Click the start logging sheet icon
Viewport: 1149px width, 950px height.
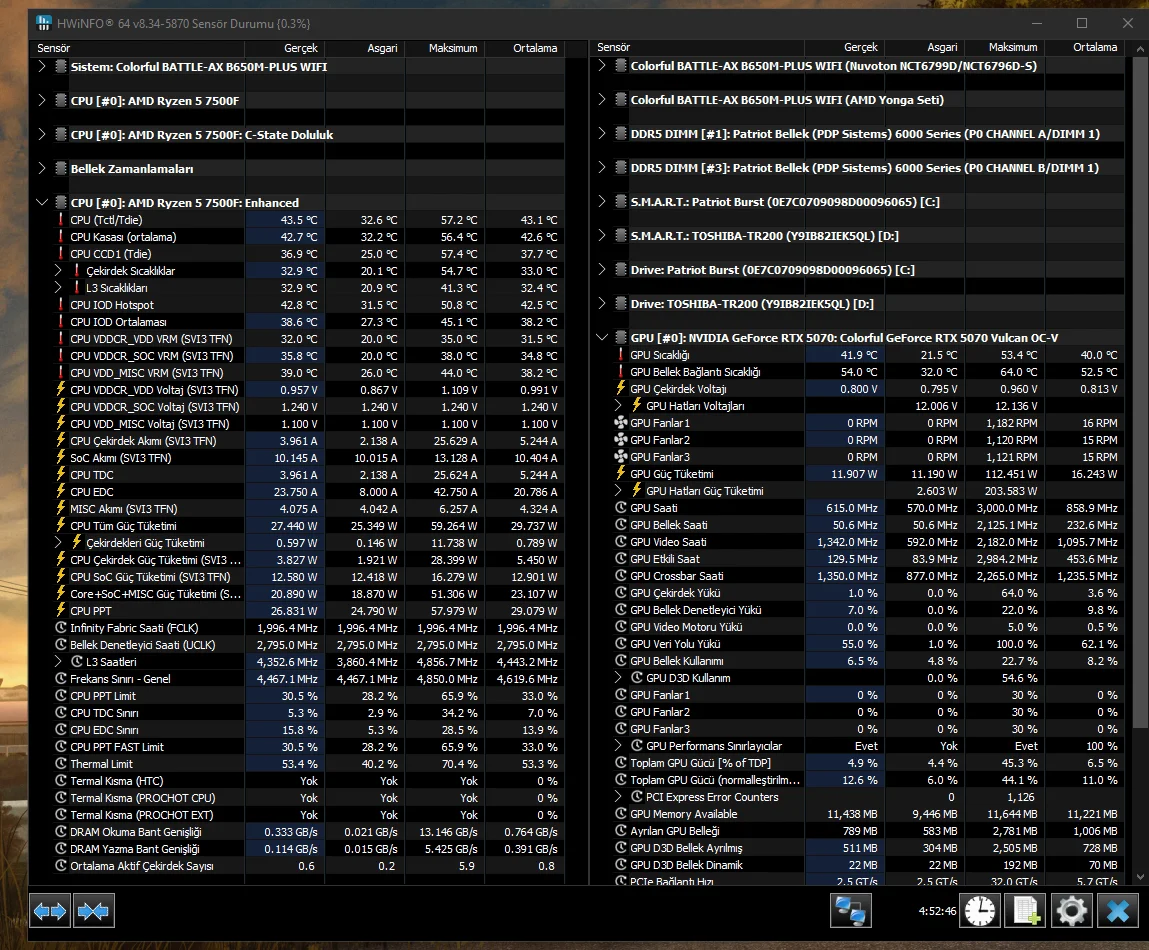click(x=1025, y=911)
